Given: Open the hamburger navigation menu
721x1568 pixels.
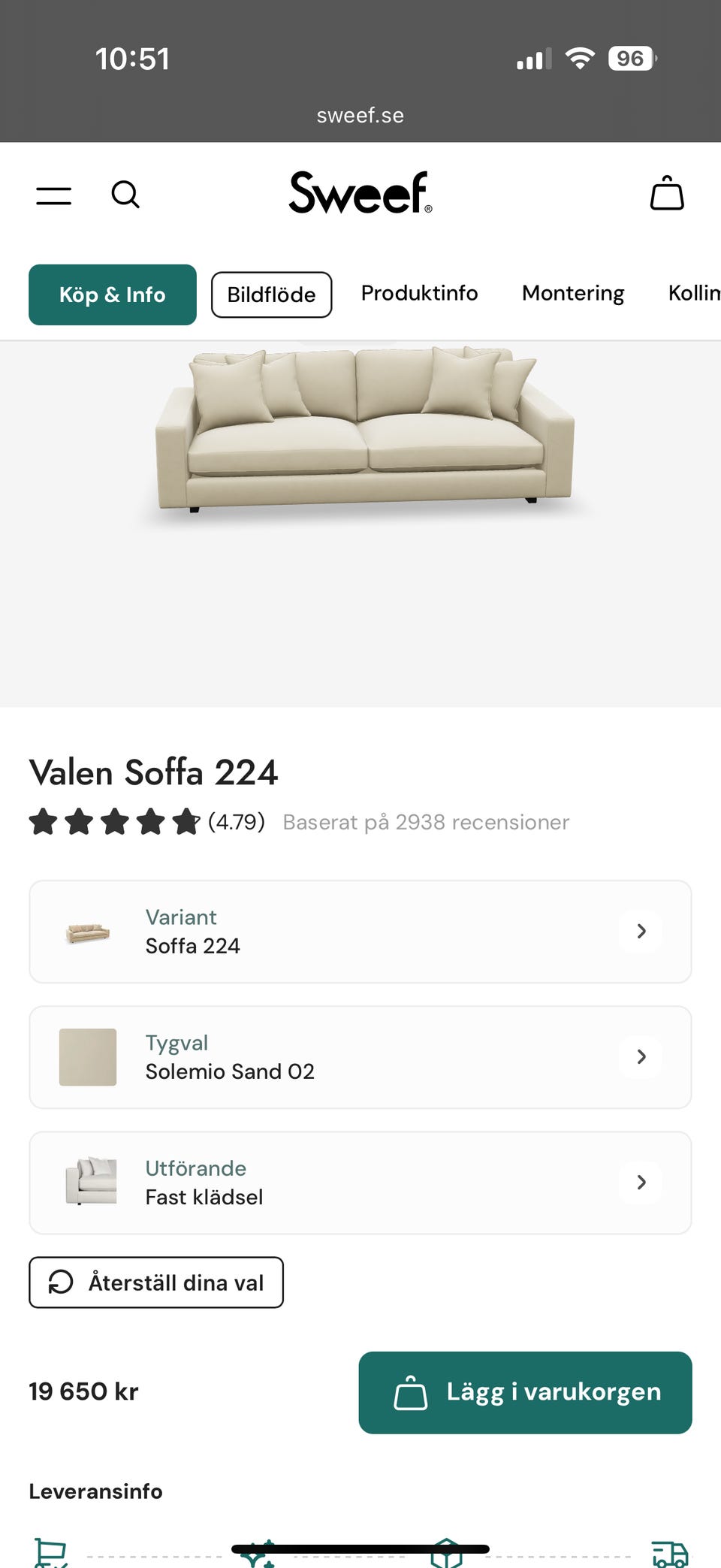Looking at the screenshot, I should tap(54, 195).
